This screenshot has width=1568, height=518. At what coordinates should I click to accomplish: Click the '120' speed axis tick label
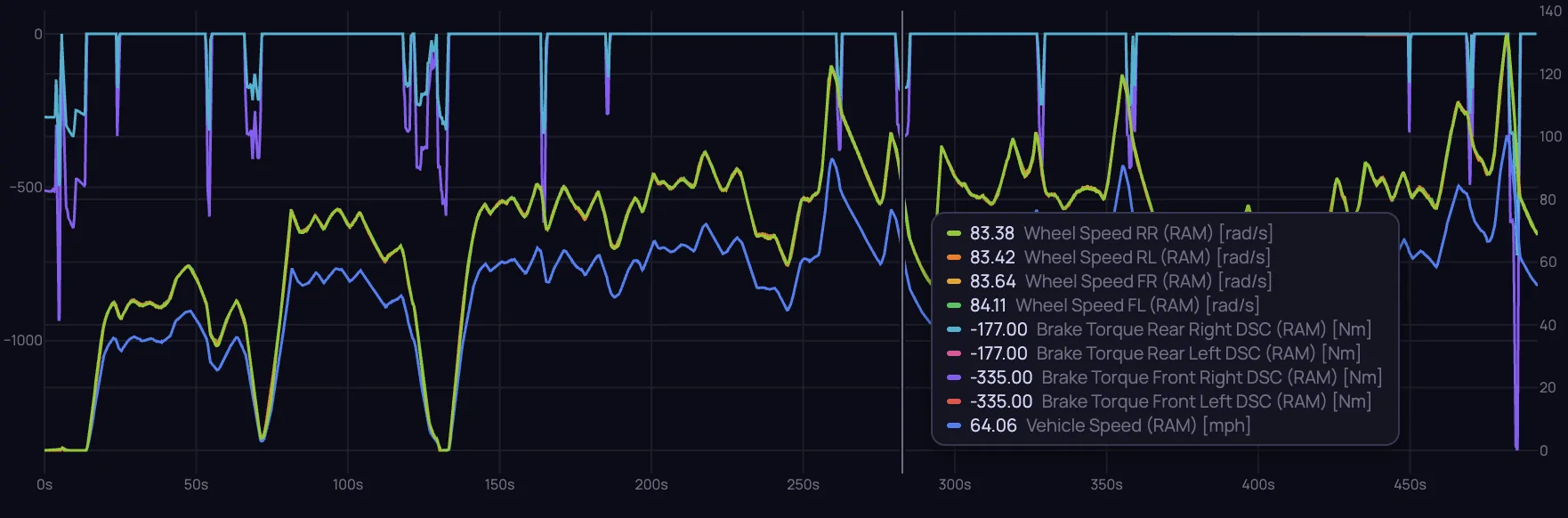tap(1550, 75)
